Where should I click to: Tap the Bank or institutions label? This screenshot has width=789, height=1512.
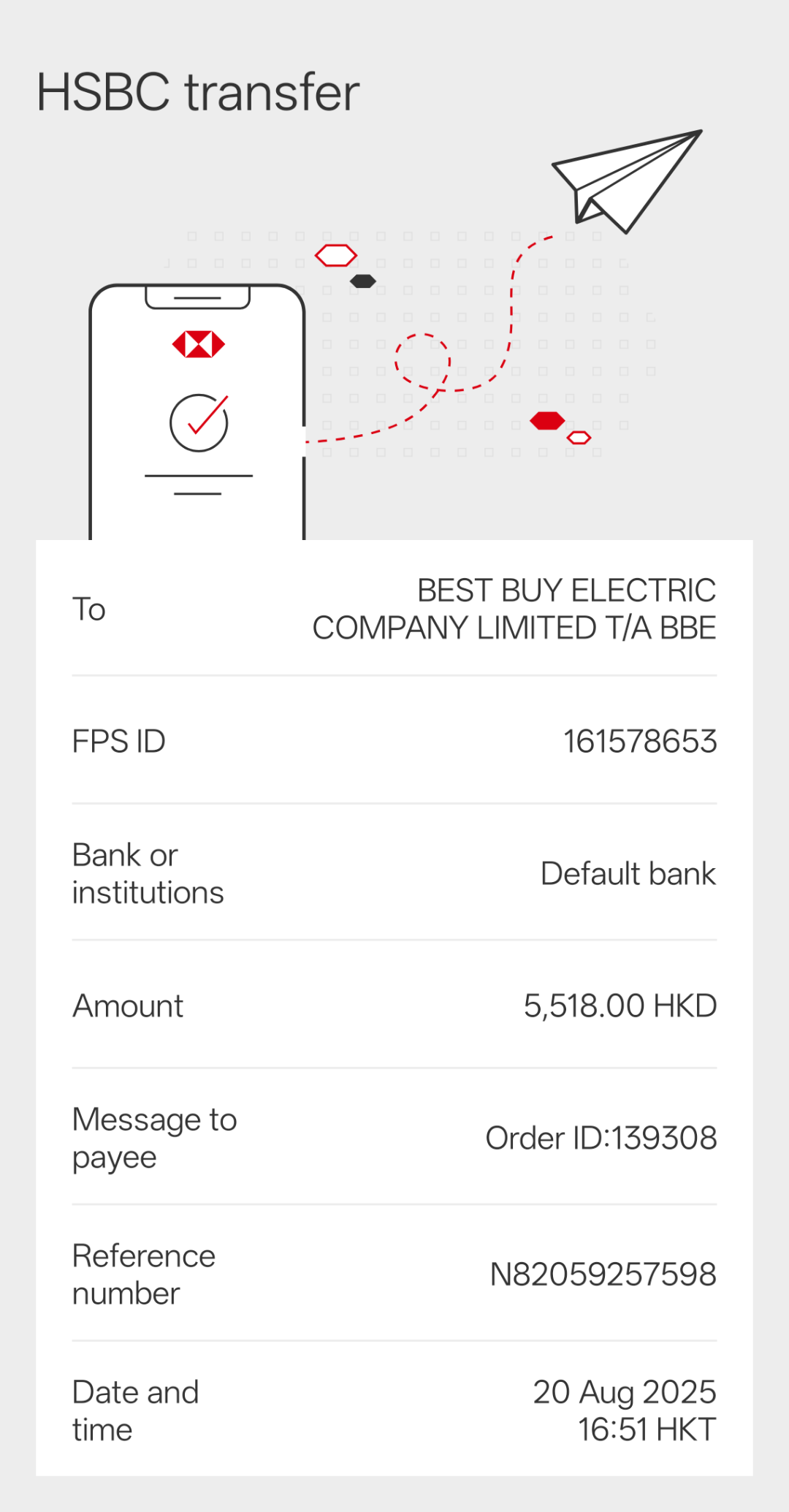click(148, 873)
